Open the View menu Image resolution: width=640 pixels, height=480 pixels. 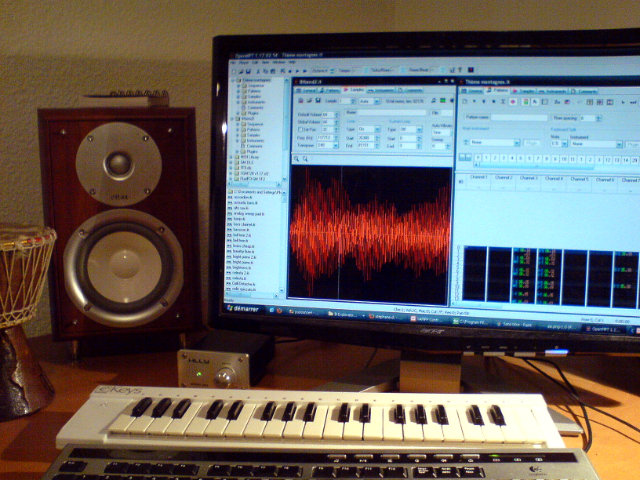(x=266, y=62)
